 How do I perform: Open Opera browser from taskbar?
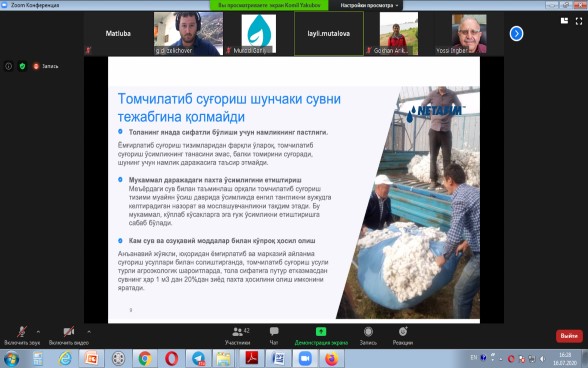(x=171, y=359)
